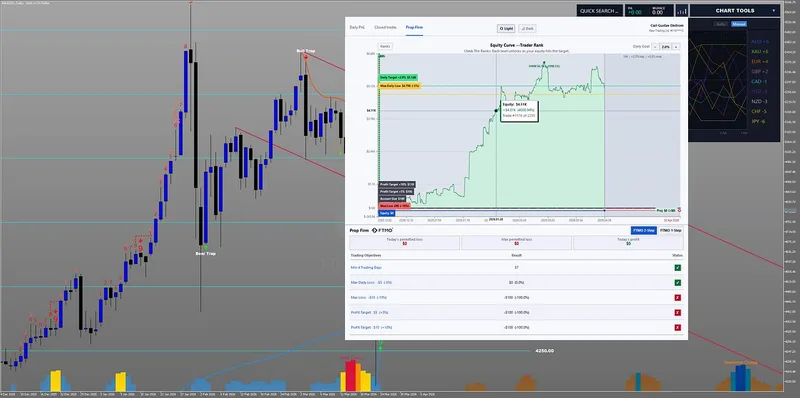The image size is (800, 398).
Task: Click the Max Loss -10% objective
Action: tap(370, 297)
